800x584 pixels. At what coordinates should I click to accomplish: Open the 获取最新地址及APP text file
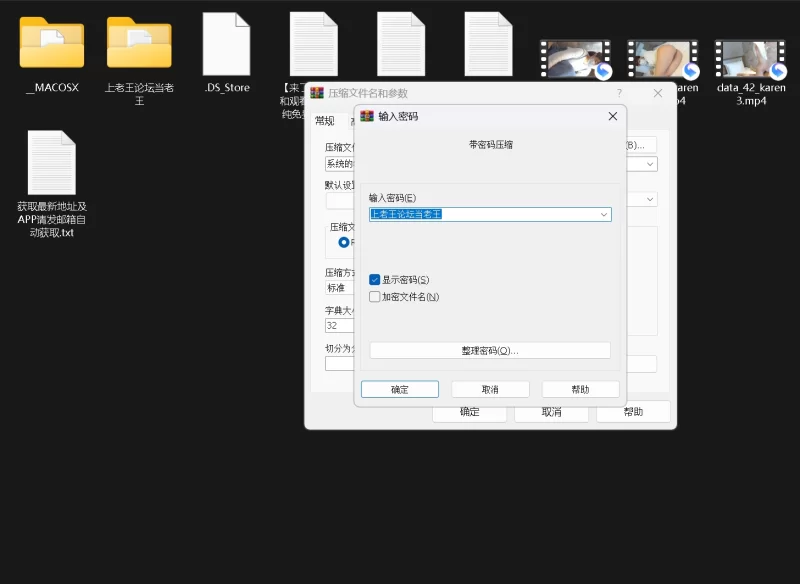[51, 163]
